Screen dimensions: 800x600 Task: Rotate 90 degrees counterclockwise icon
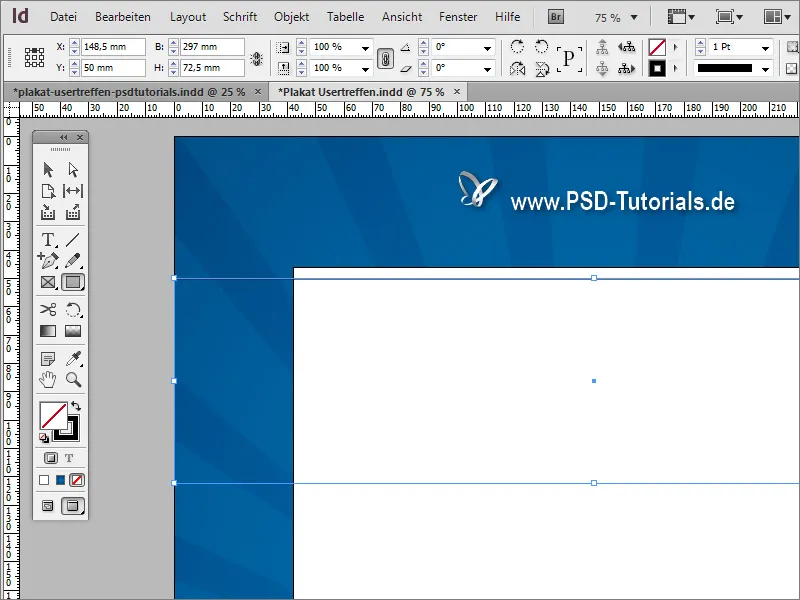pos(541,47)
